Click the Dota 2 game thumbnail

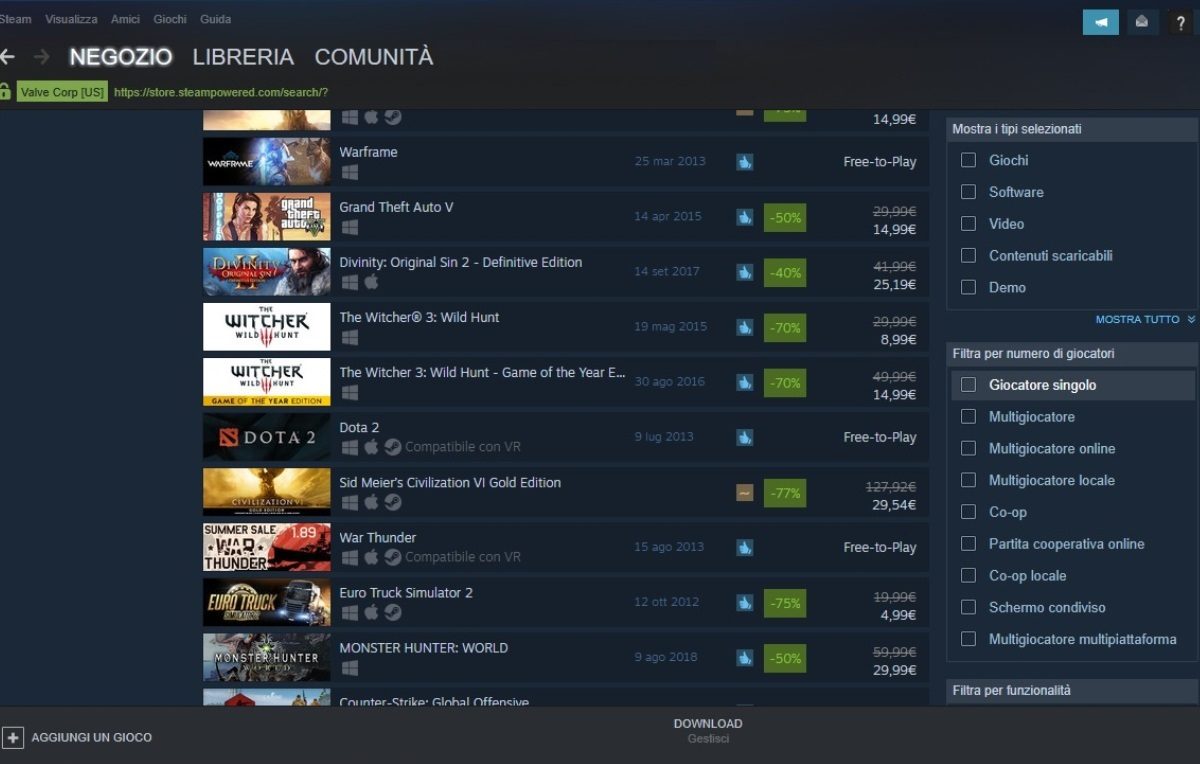point(266,437)
